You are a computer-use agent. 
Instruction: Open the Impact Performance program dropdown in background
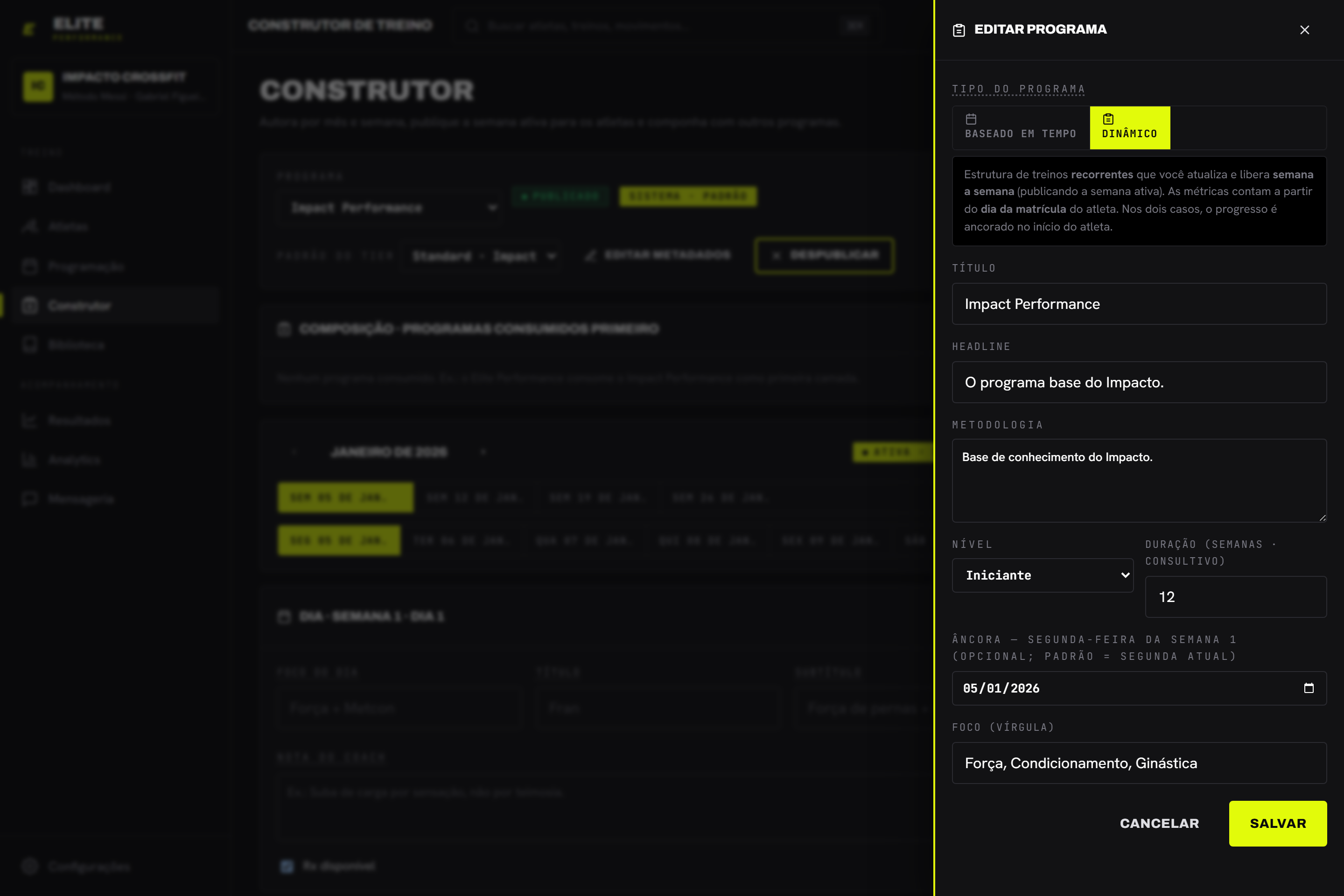point(389,207)
